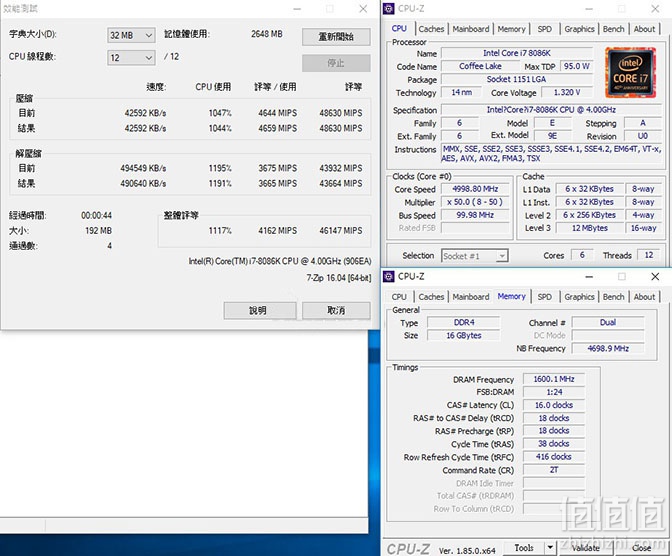Image resolution: width=672 pixels, height=556 pixels.
Task: Click the Command Rate value 2T
Action: [554, 470]
